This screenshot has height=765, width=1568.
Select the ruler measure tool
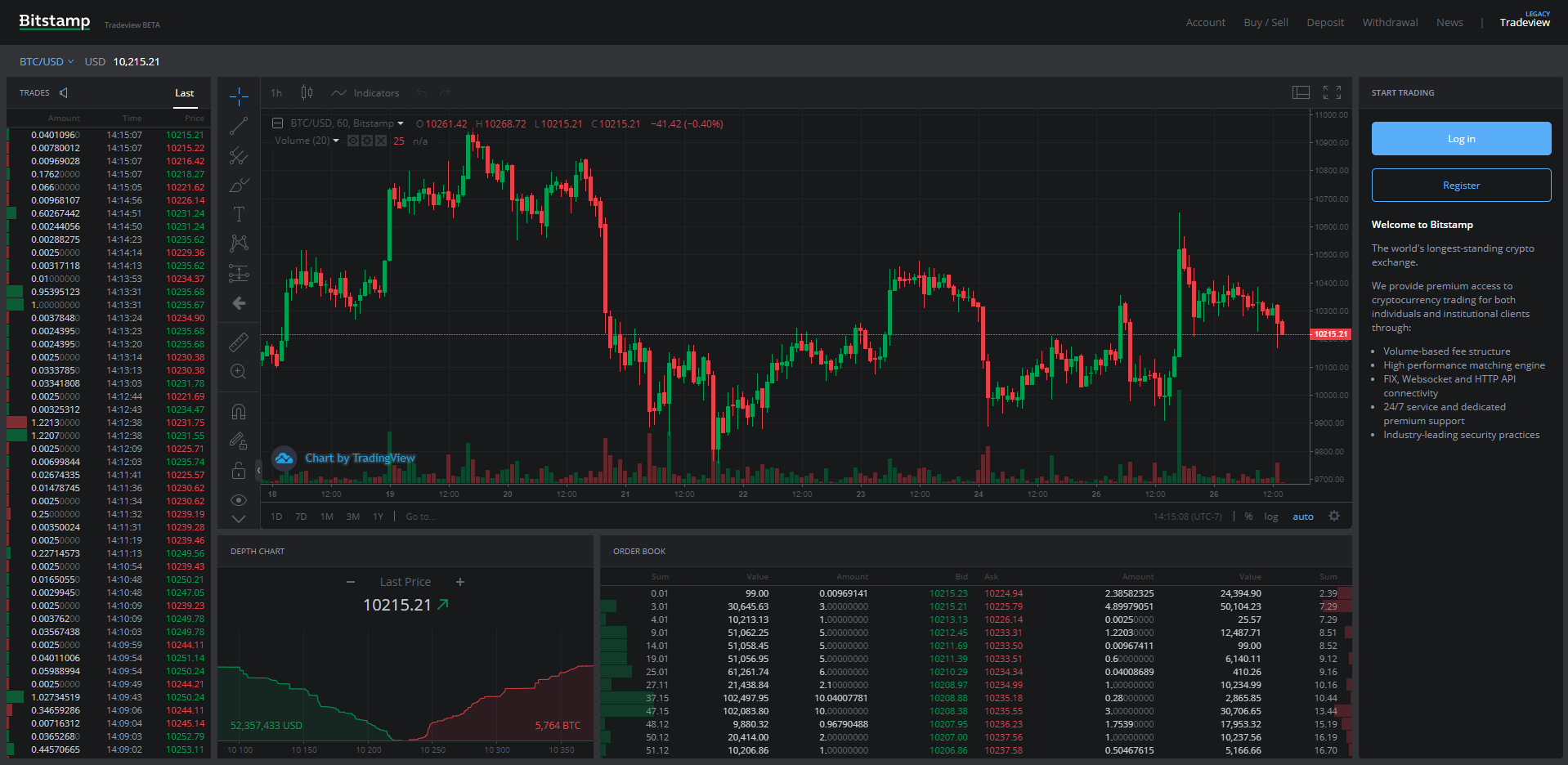click(x=239, y=342)
